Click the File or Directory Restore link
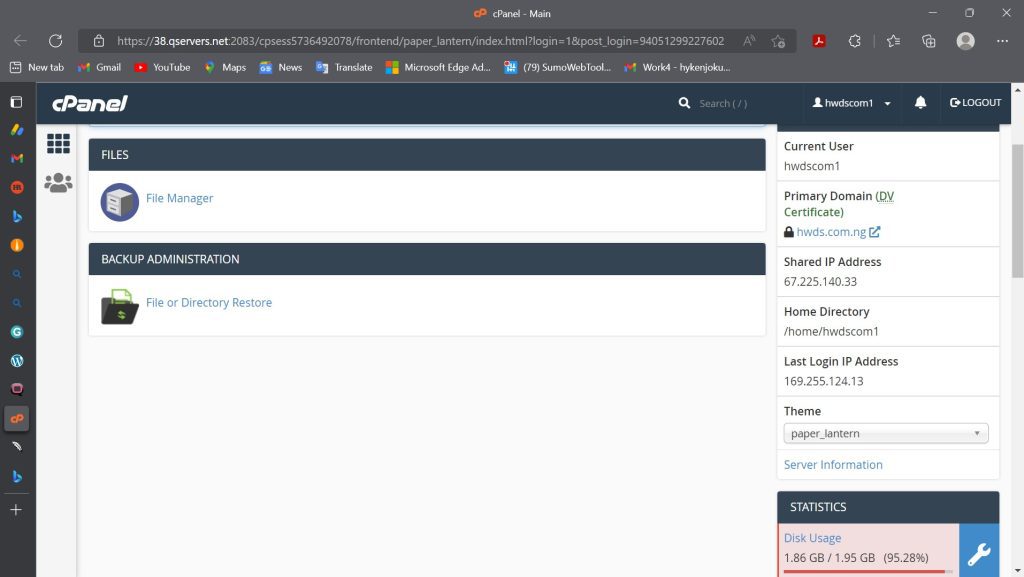The image size is (1024, 577). (209, 302)
